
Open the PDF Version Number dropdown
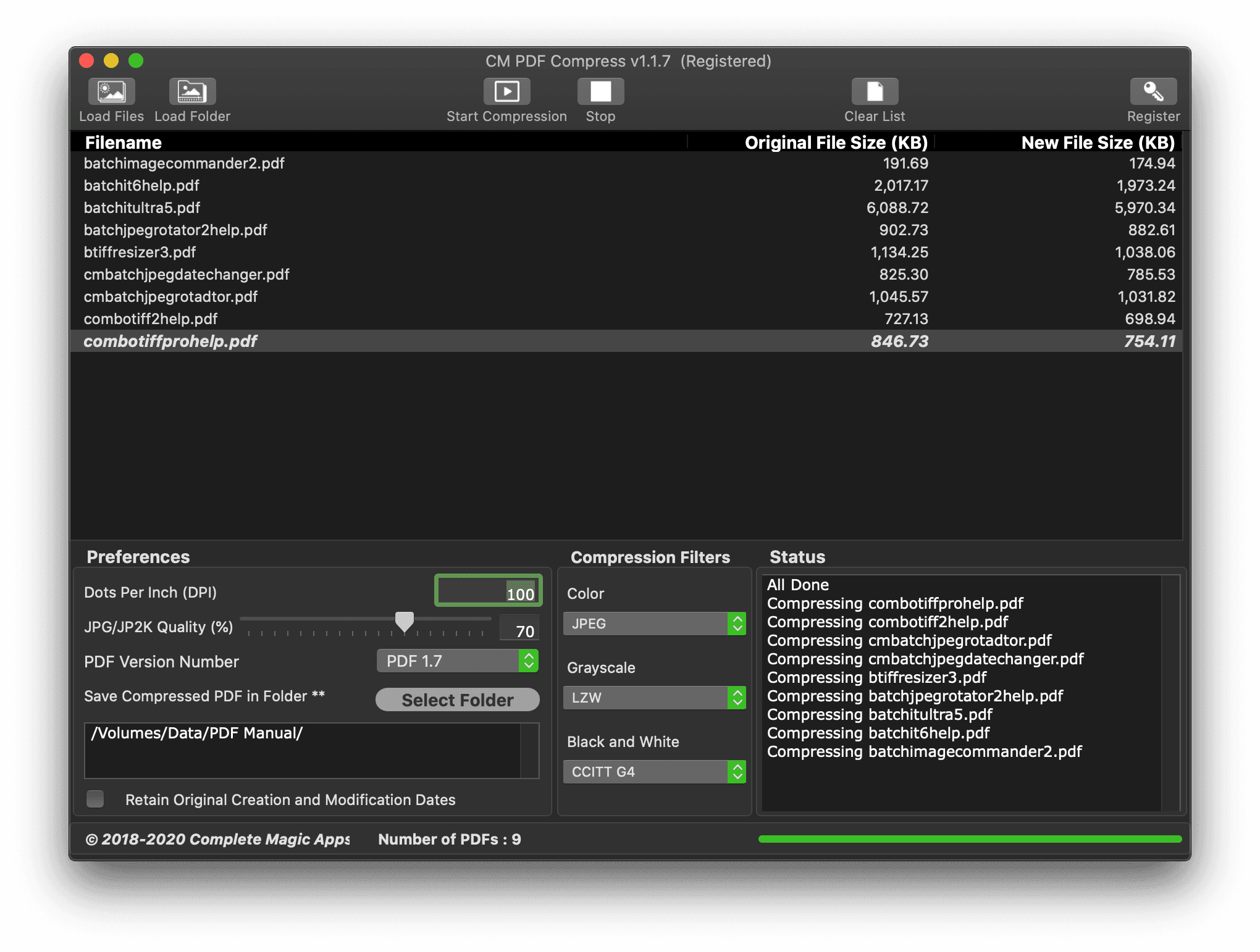457,661
